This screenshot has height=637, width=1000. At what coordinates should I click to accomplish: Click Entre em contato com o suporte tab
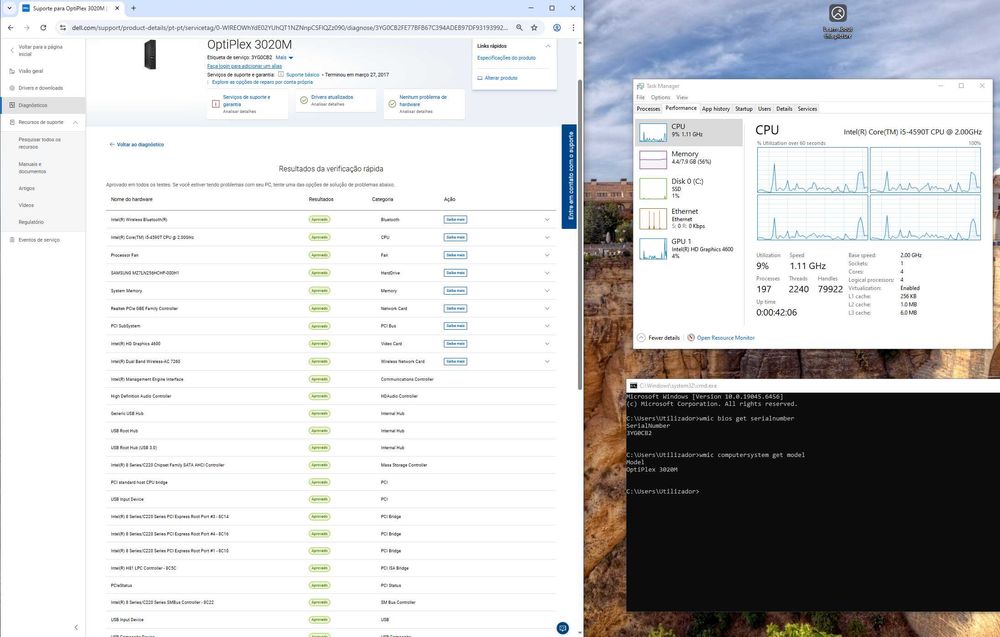click(x=570, y=176)
